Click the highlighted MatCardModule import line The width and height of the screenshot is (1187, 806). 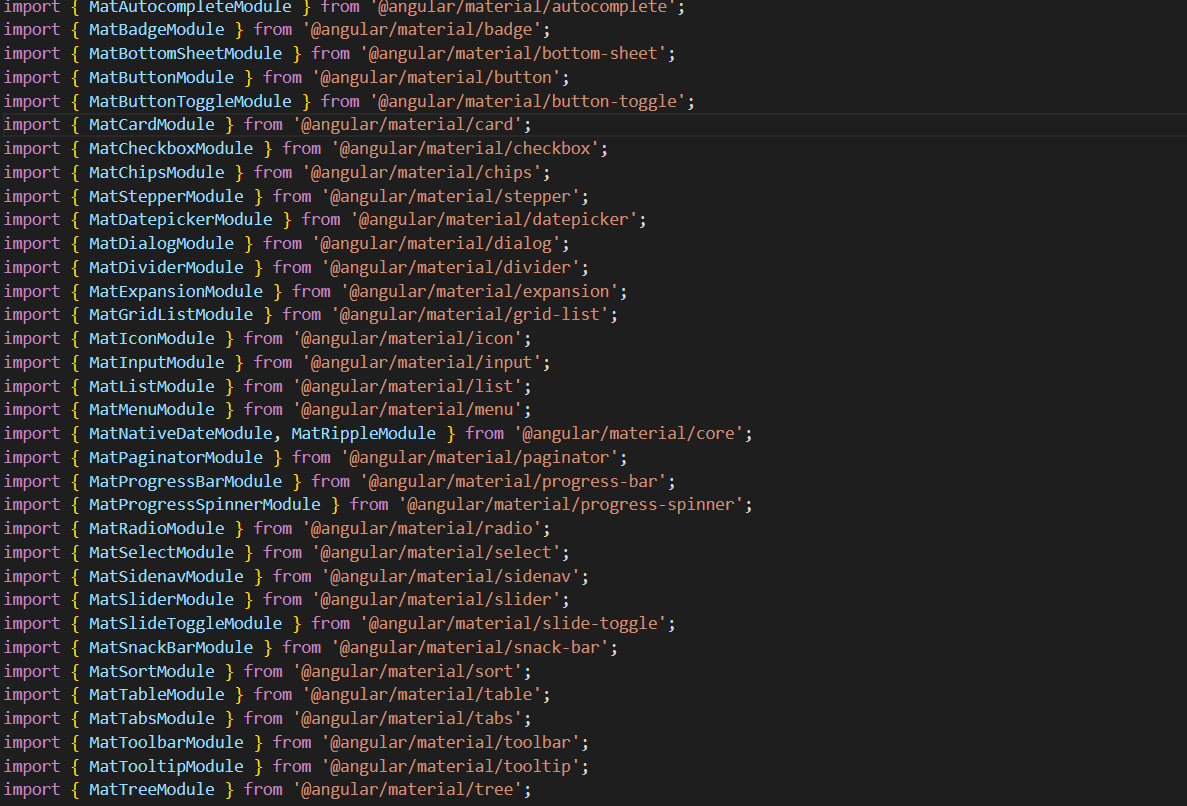click(151, 124)
